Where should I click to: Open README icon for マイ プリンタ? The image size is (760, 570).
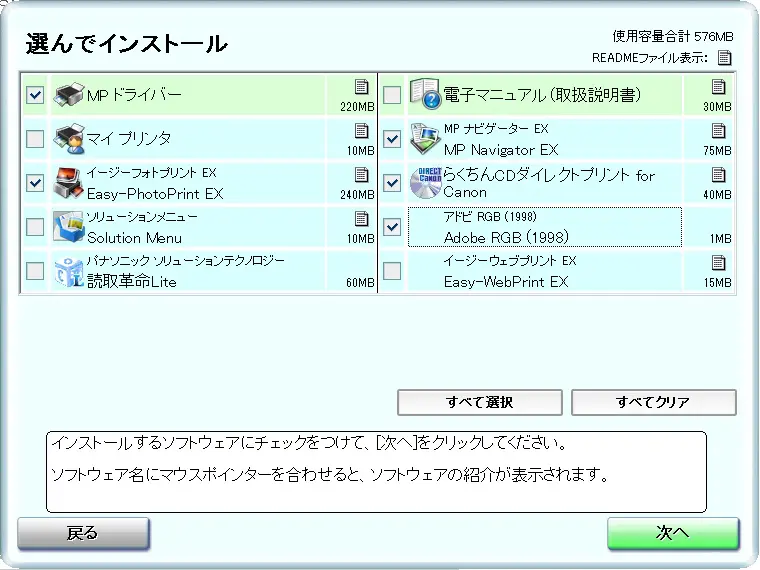(x=362, y=130)
